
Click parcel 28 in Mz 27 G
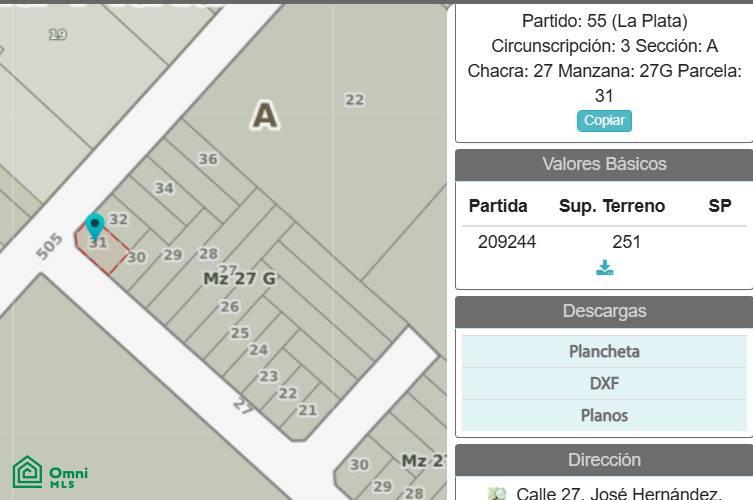point(208,254)
